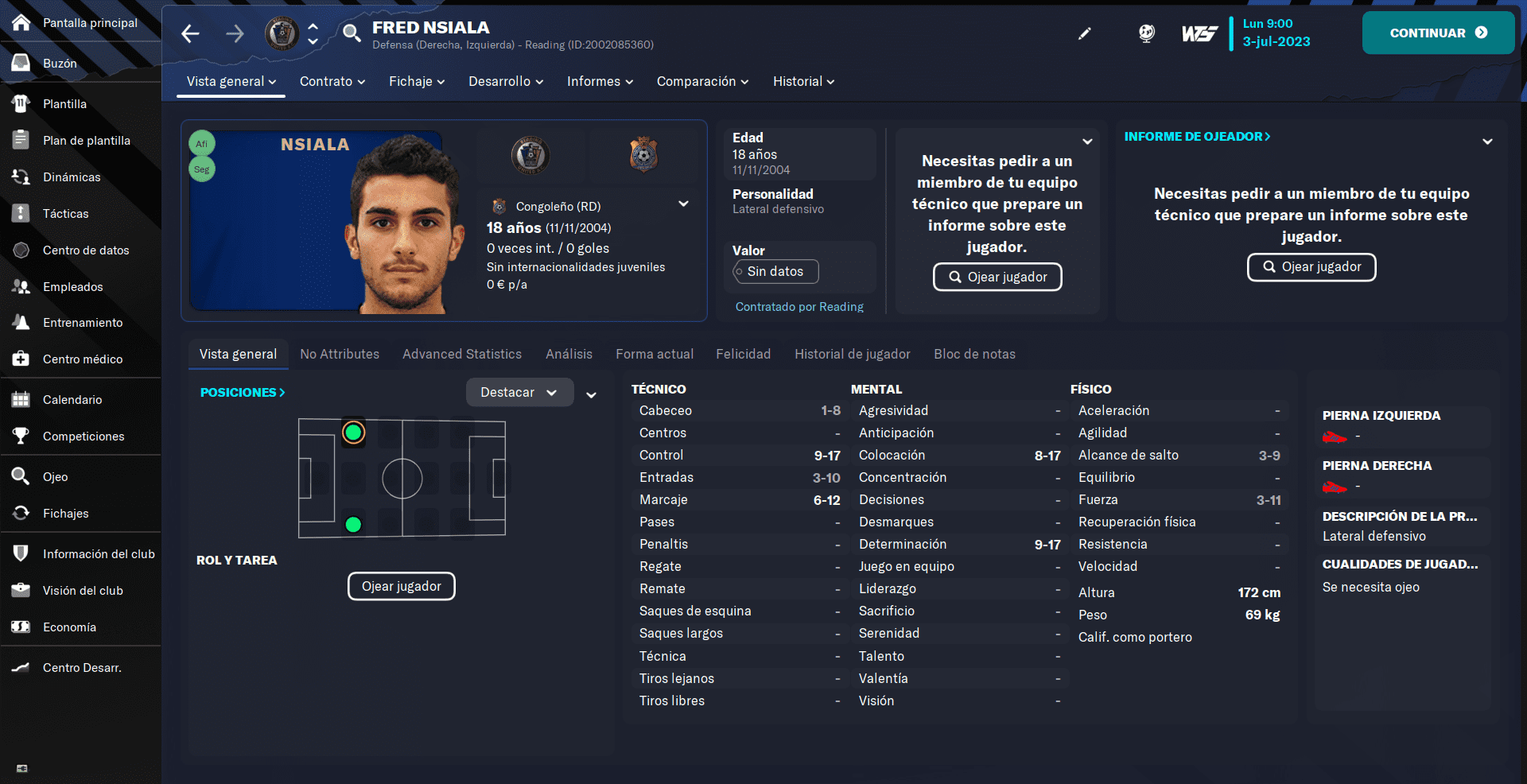This screenshot has width=1527, height=784.
Task: Click the pencil edit icon
Action: 1084,33
